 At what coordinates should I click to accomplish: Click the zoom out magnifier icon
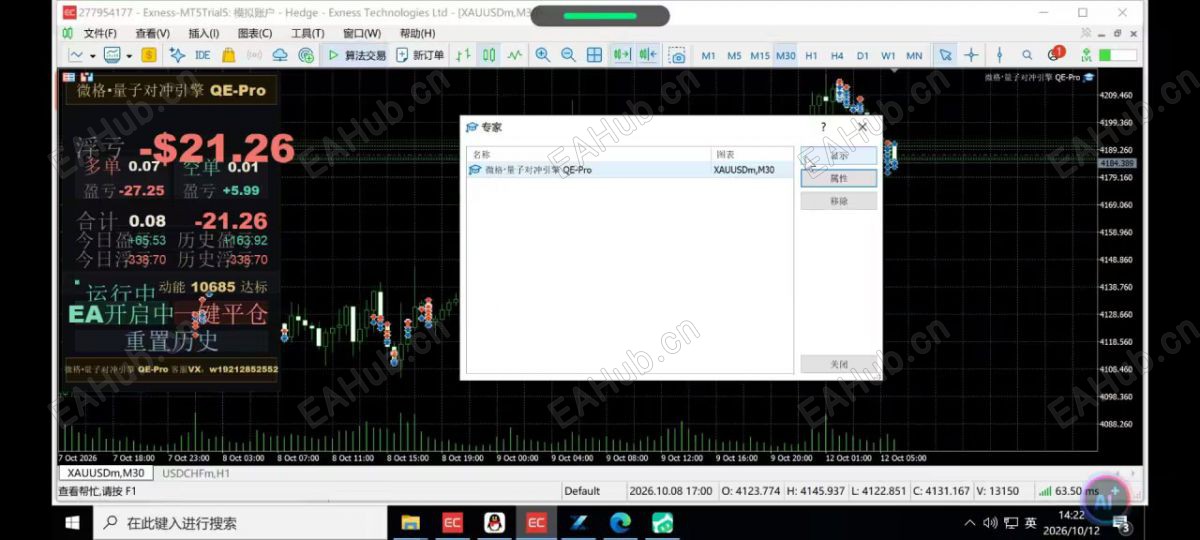[x=568, y=55]
